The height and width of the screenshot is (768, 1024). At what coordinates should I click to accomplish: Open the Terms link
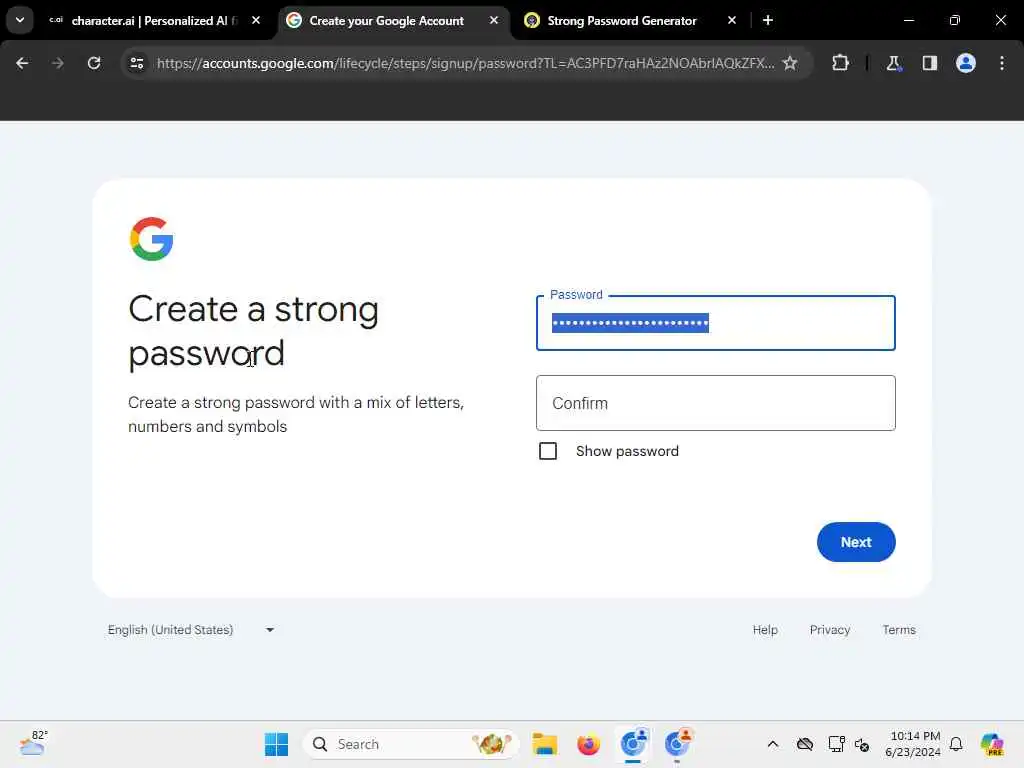(899, 630)
